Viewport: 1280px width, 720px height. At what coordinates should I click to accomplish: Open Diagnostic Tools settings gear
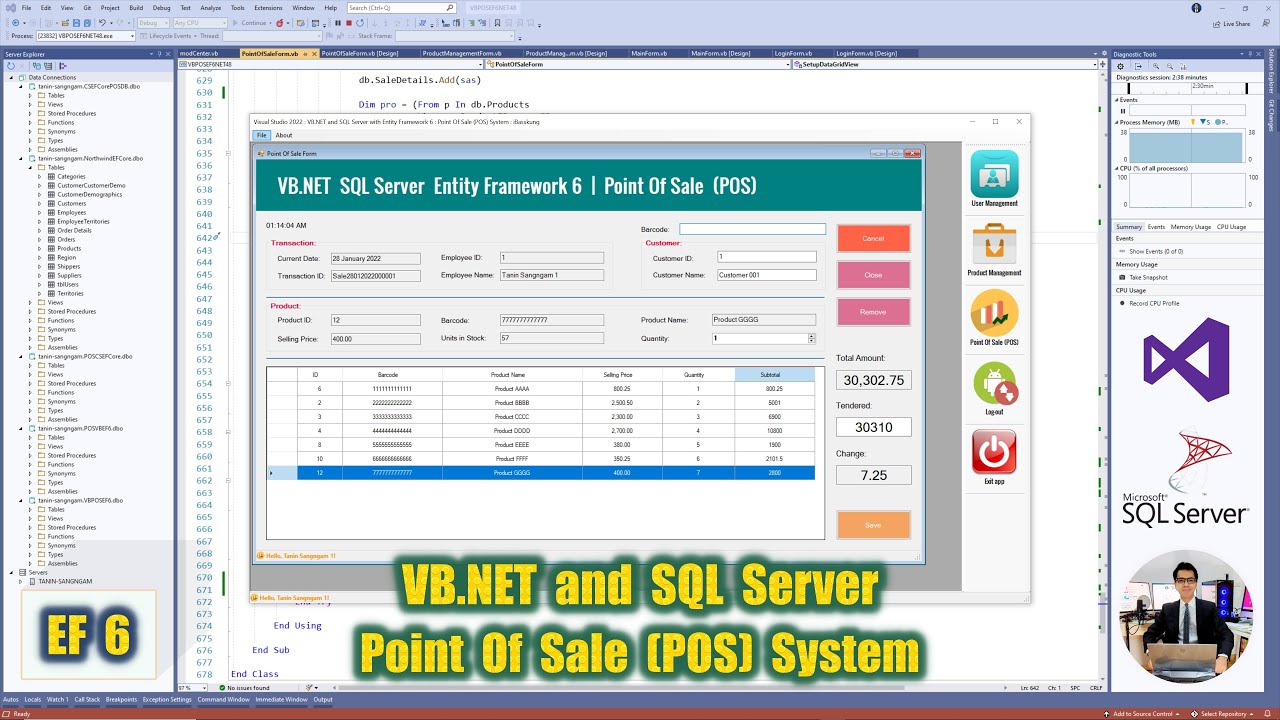click(1121, 66)
